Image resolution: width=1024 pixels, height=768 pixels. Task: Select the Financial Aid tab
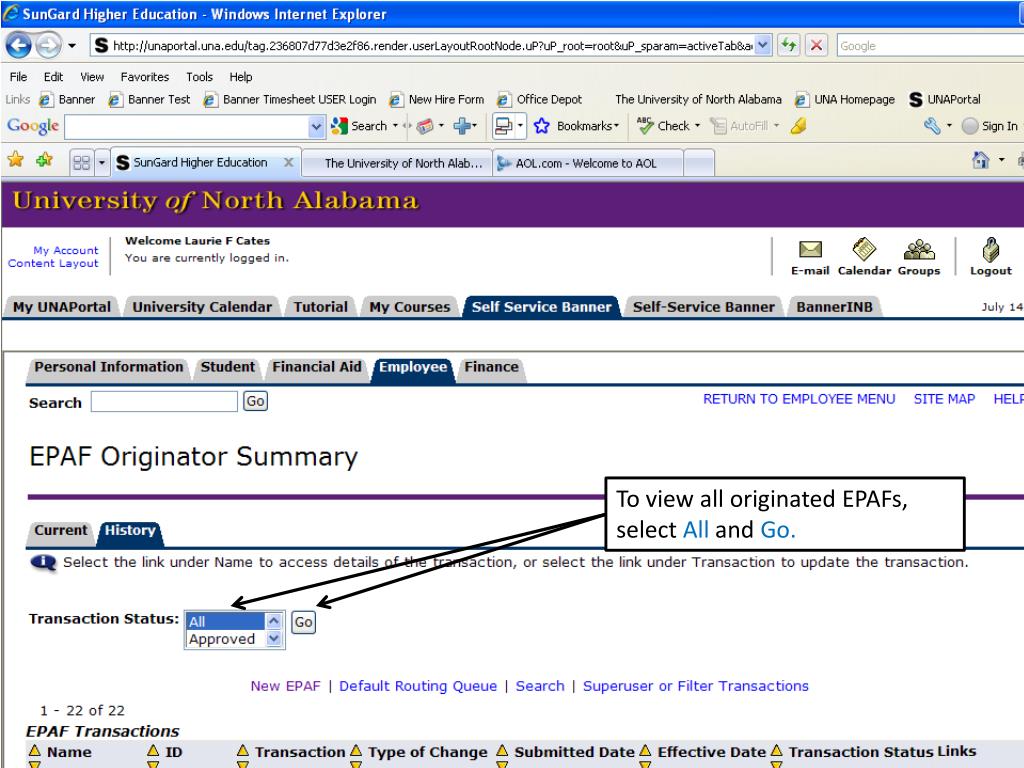pyautogui.click(x=317, y=368)
